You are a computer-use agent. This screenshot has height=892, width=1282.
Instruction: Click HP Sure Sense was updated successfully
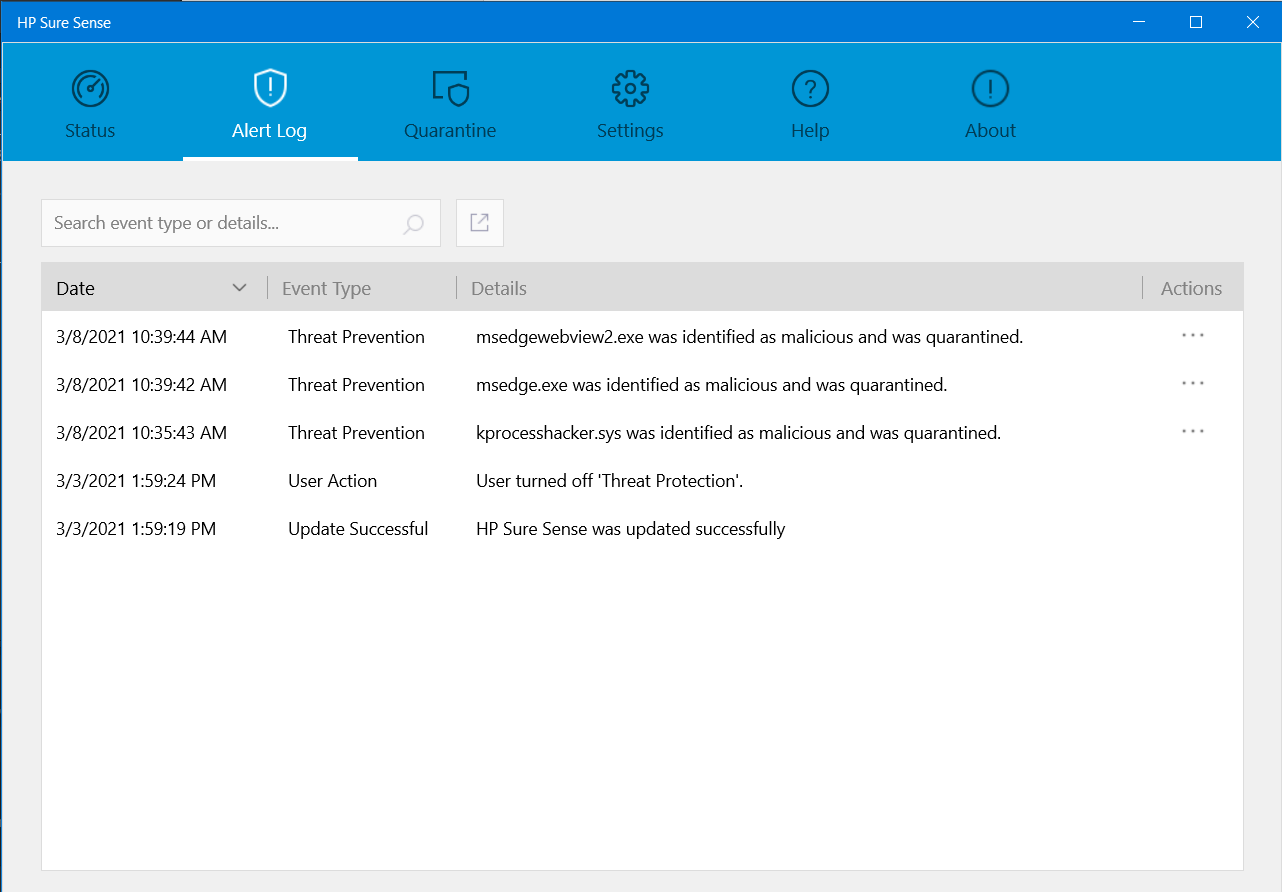[631, 529]
